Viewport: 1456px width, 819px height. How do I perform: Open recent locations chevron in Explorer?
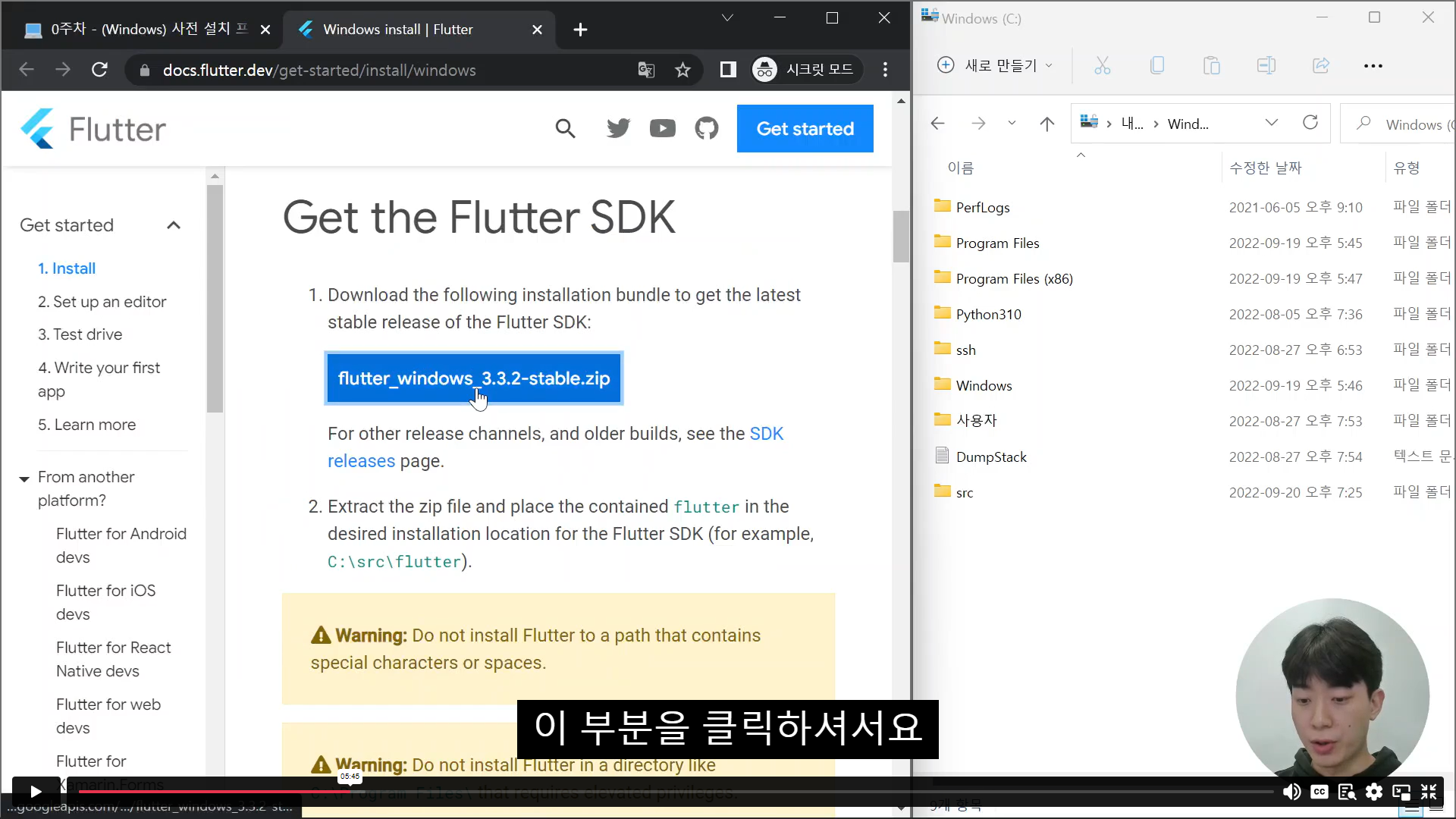[x=1012, y=123]
